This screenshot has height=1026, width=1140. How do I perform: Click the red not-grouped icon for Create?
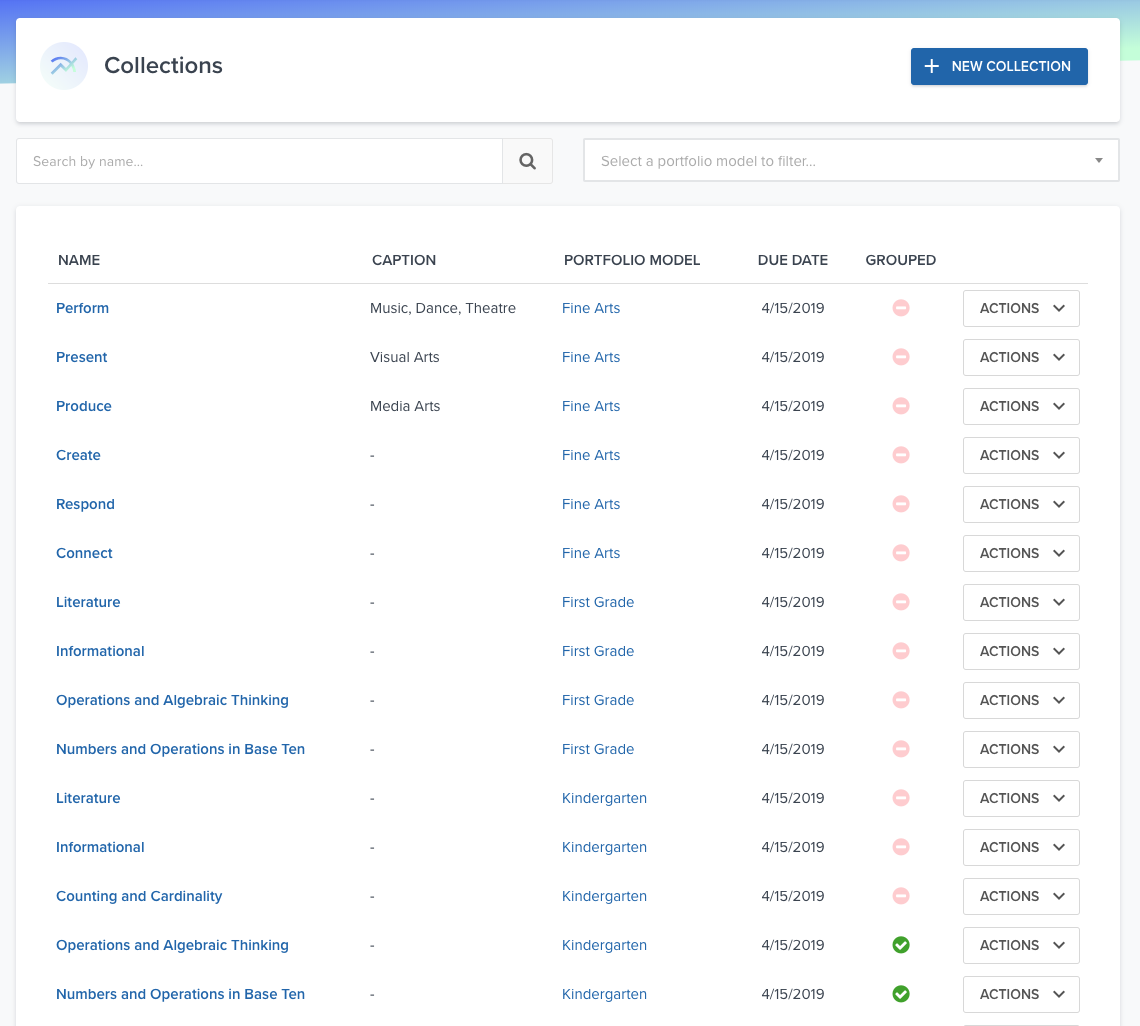click(900, 455)
